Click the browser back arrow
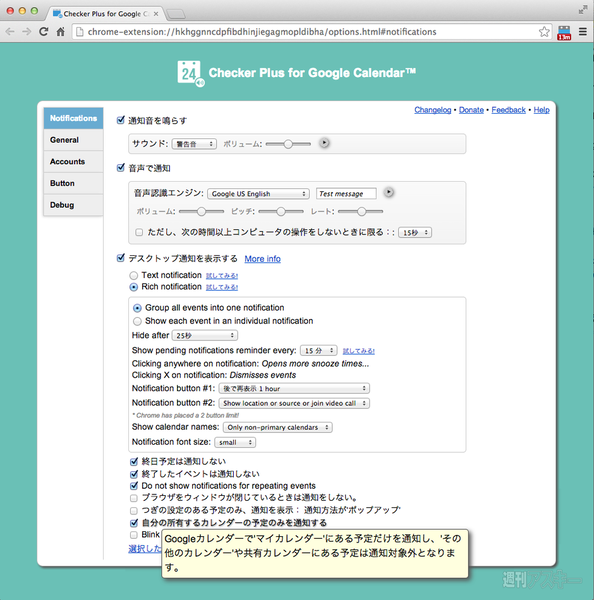 10,32
